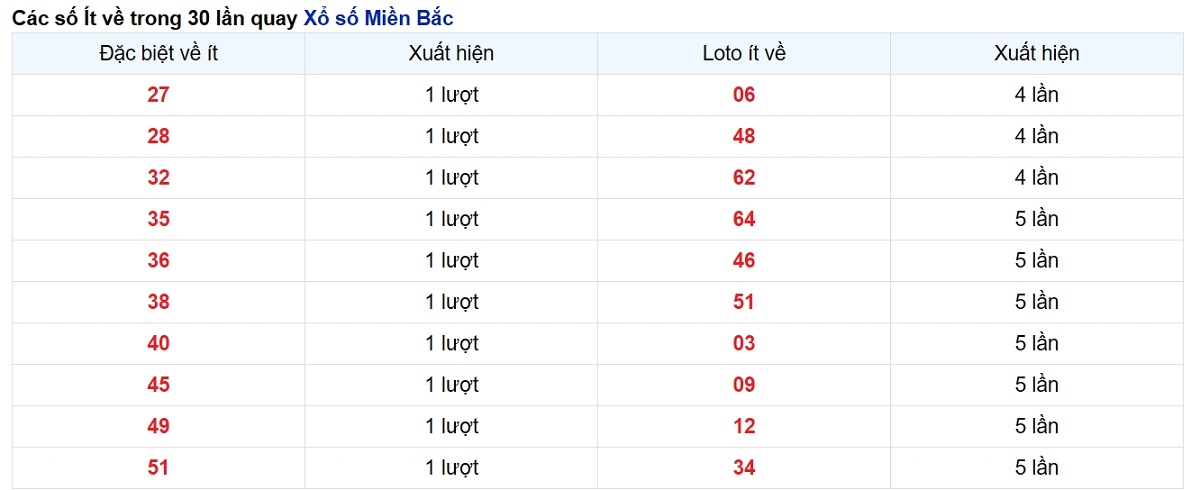
Task: Click loto number 48
Action: (744, 136)
